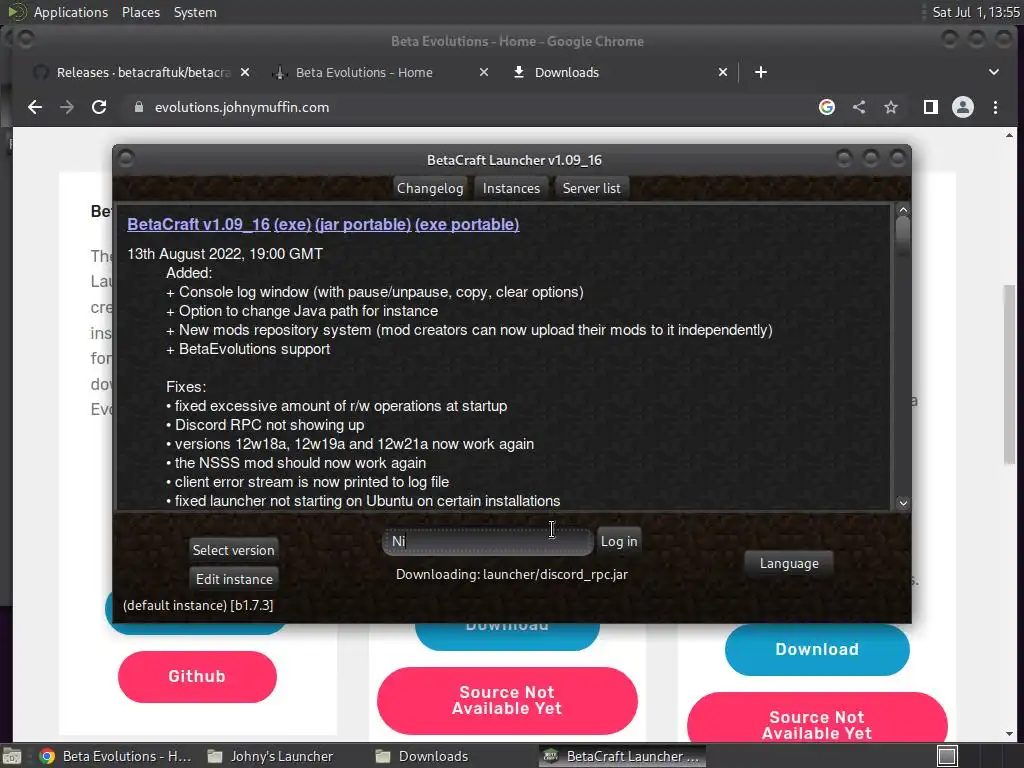The image size is (1024, 768).
Task: Go forward in Chrome
Action: click(x=67, y=107)
